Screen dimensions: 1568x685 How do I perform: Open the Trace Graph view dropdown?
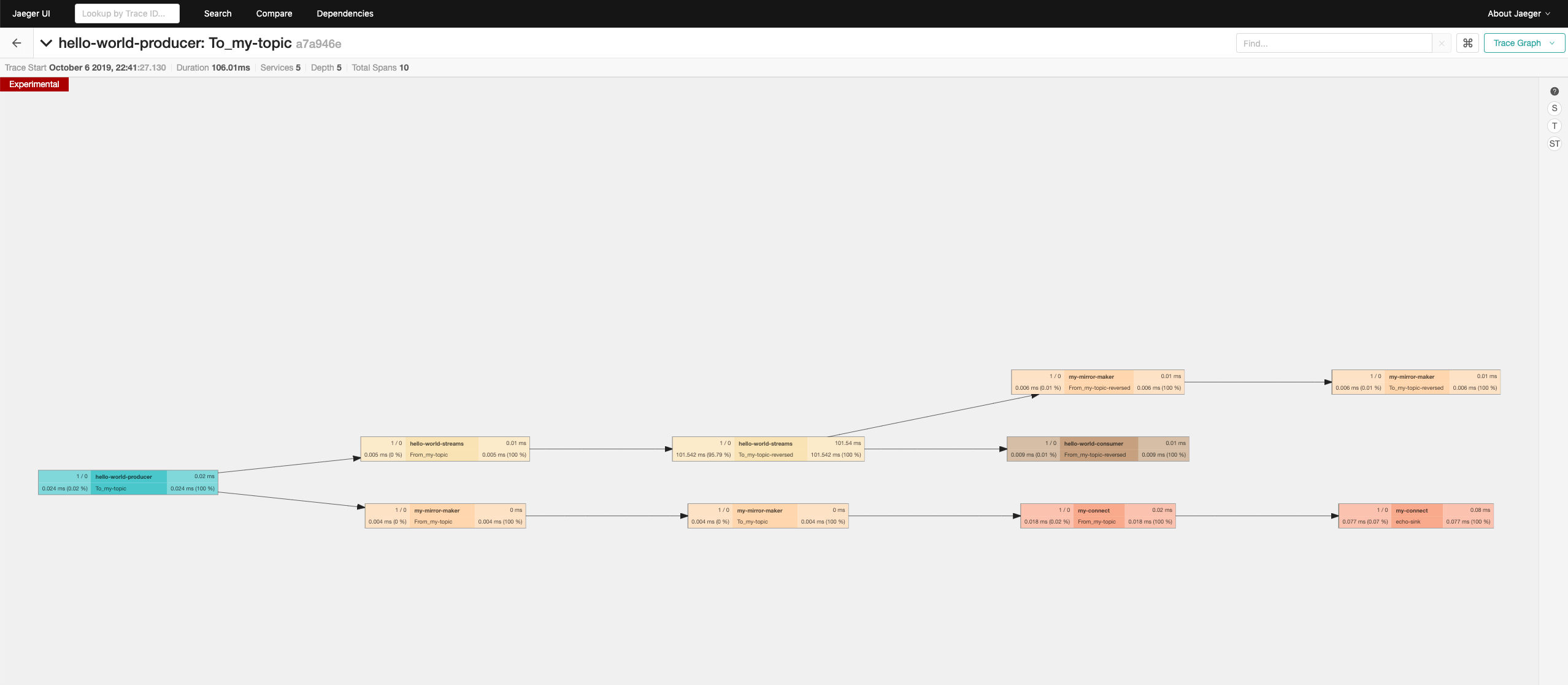[1524, 43]
